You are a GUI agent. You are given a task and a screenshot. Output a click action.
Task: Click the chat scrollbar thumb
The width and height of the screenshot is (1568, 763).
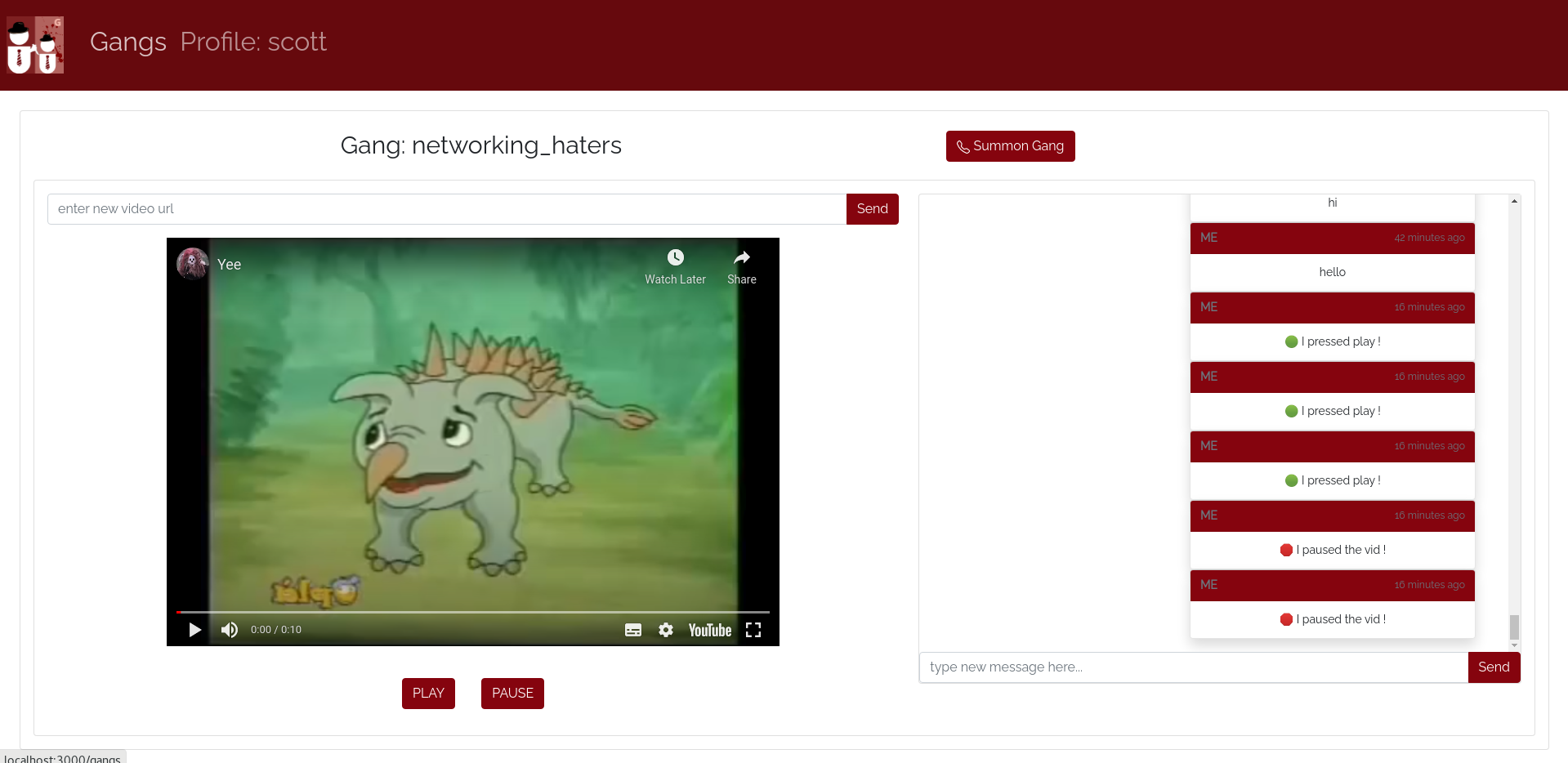1514,627
